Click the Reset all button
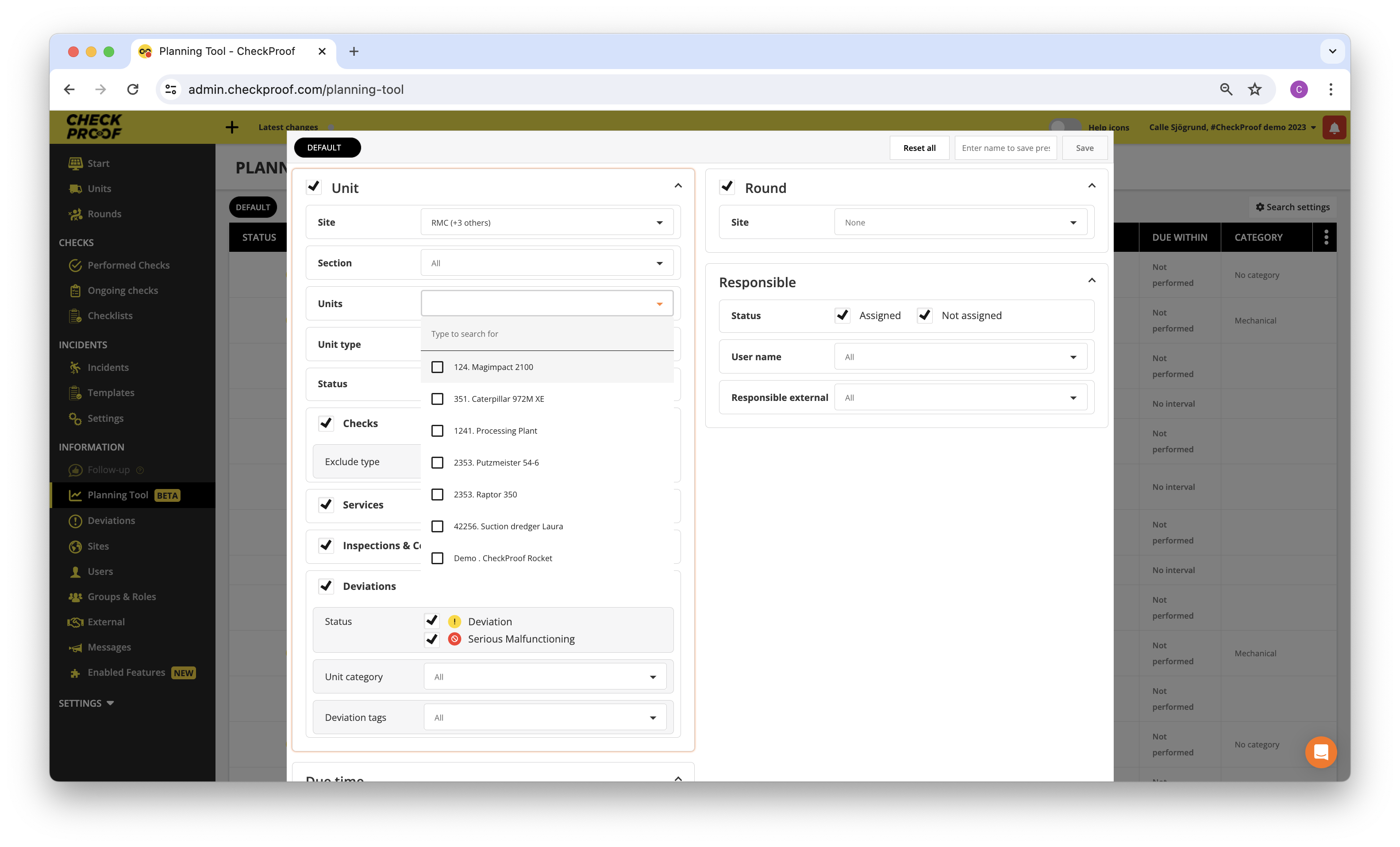This screenshot has width=1400, height=847. coord(919,148)
